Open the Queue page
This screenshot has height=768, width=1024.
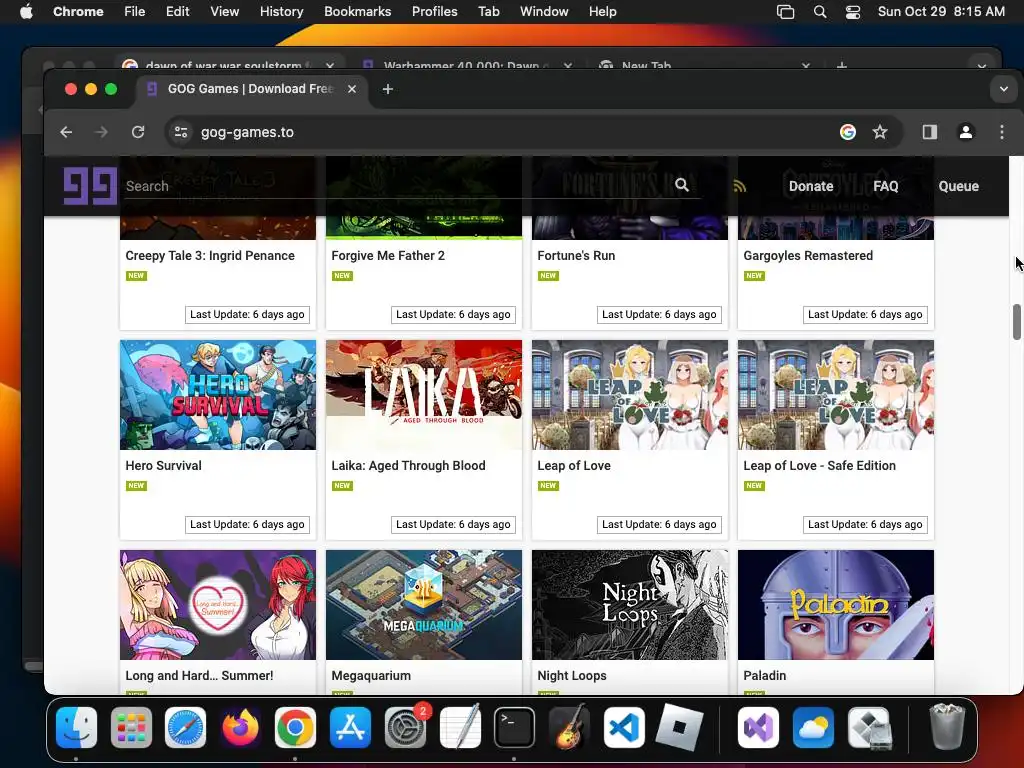point(959,186)
